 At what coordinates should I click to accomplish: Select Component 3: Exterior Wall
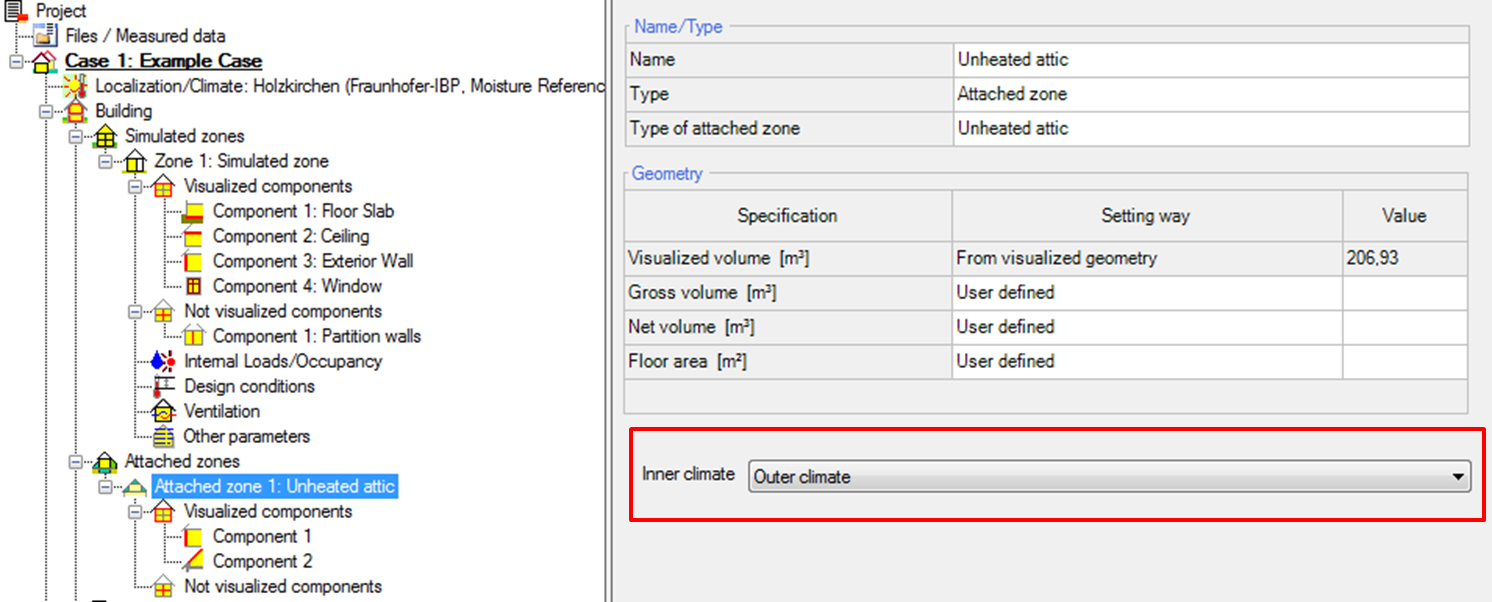click(x=313, y=261)
